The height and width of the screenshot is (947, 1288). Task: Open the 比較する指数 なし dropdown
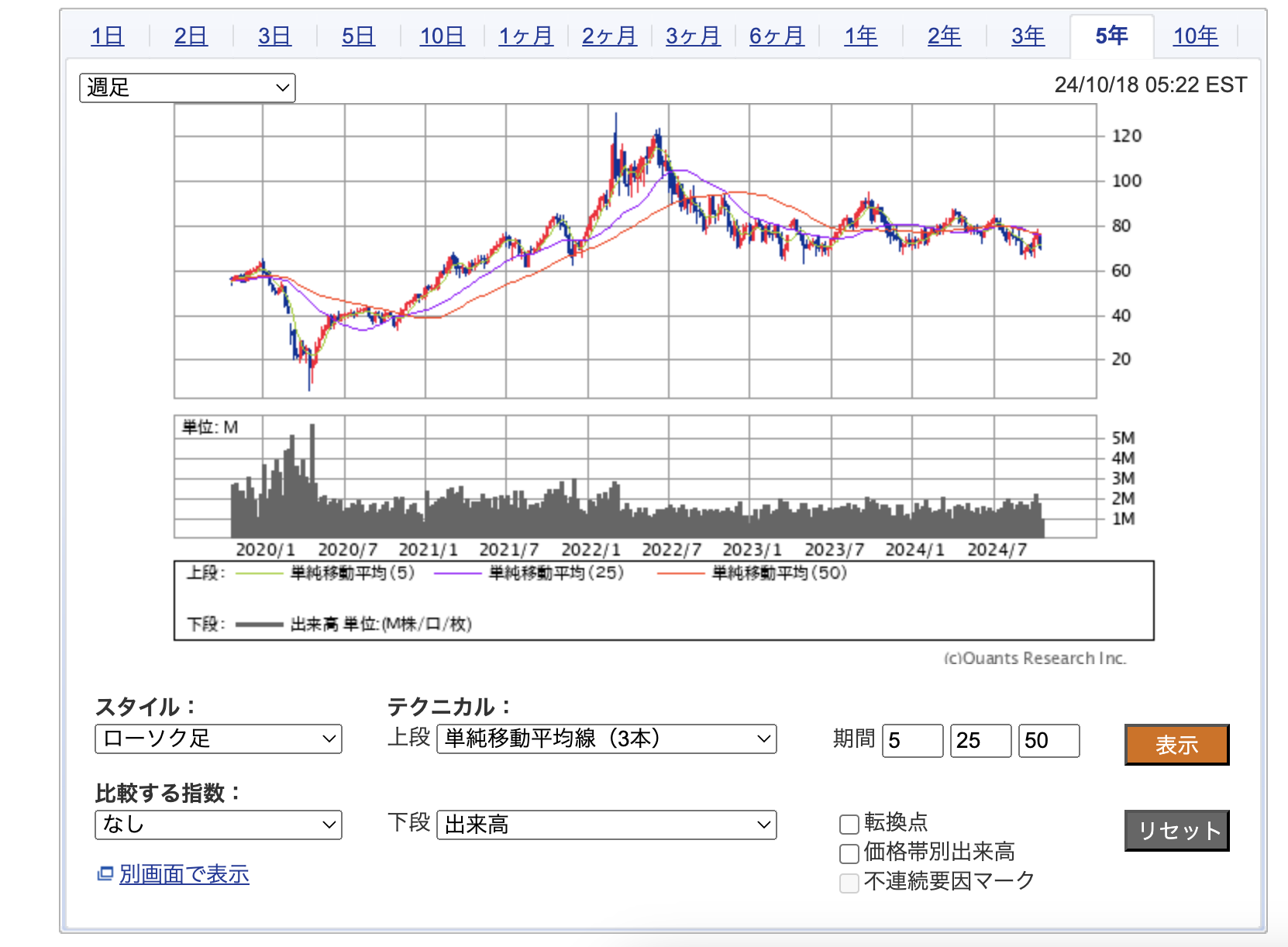point(218,825)
